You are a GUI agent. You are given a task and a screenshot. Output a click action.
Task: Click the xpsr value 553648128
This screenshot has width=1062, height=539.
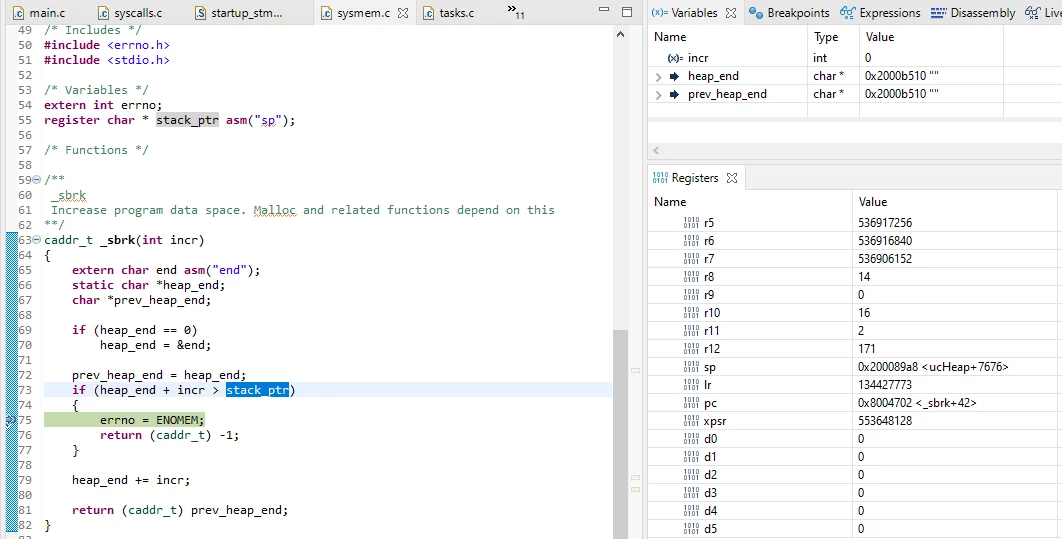(885, 421)
